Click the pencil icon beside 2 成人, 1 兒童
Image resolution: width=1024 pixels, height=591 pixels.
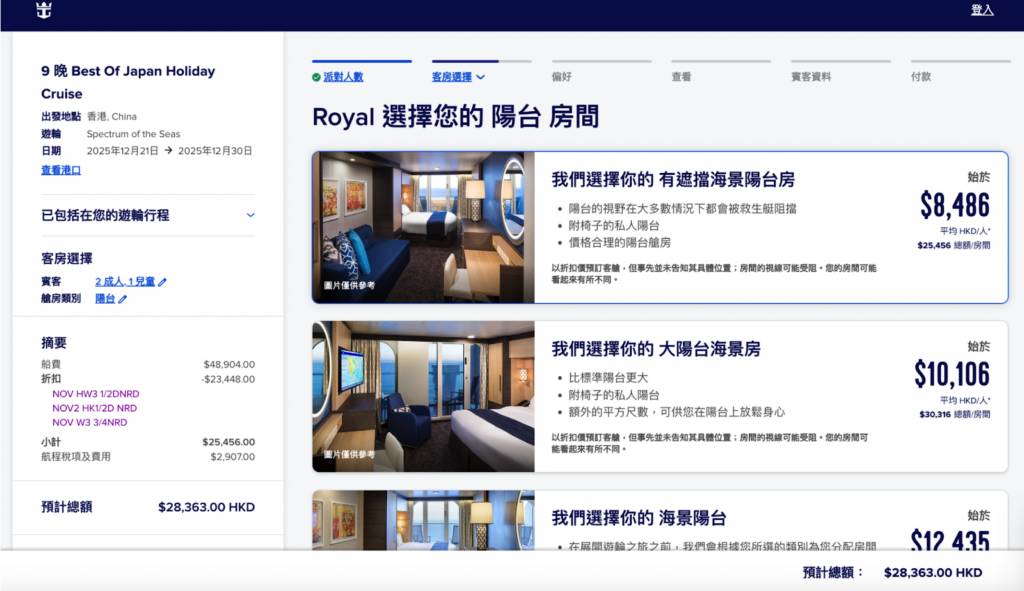coord(162,282)
